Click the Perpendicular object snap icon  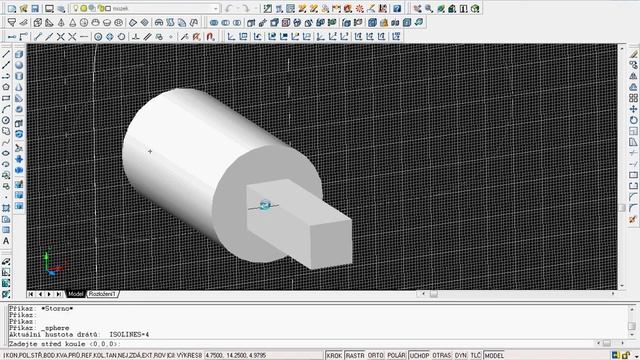pyautogui.click(x=136, y=36)
